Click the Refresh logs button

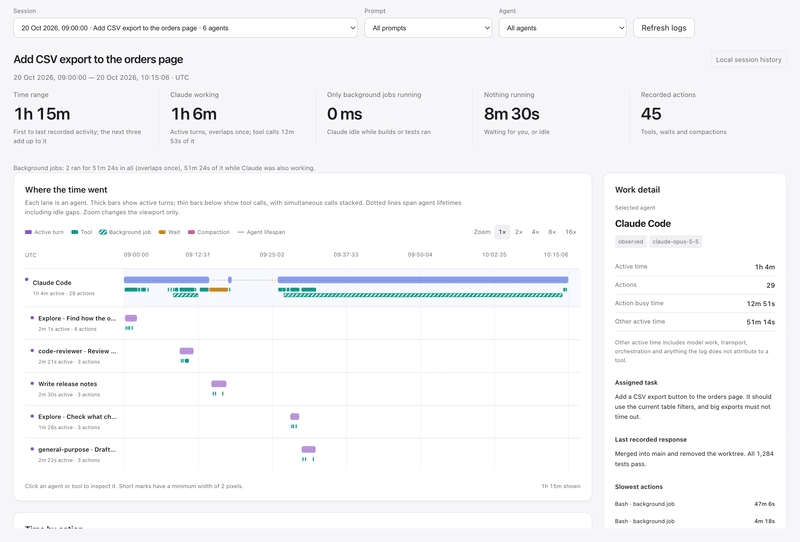point(663,28)
